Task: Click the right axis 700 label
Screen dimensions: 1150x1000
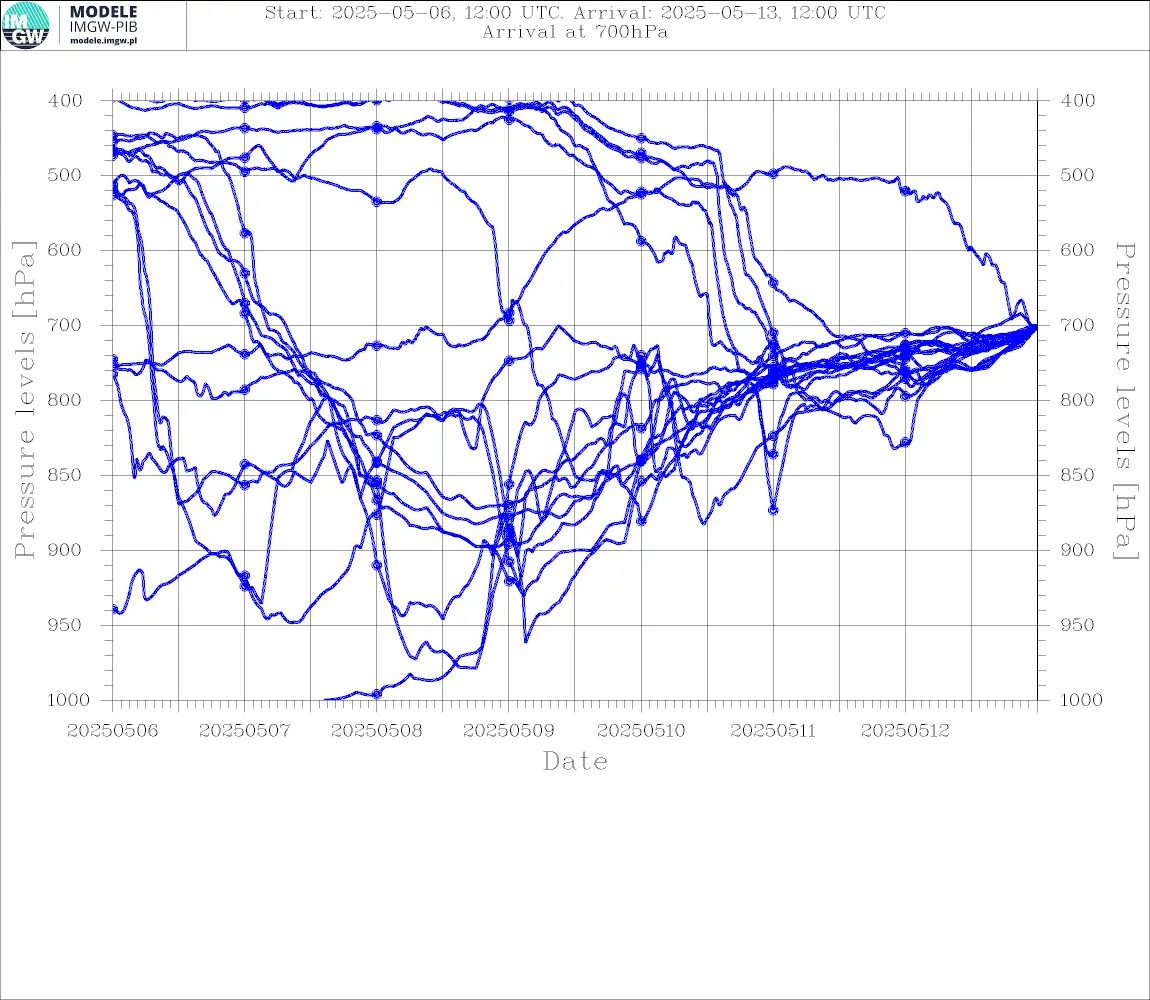Action: click(x=1077, y=325)
